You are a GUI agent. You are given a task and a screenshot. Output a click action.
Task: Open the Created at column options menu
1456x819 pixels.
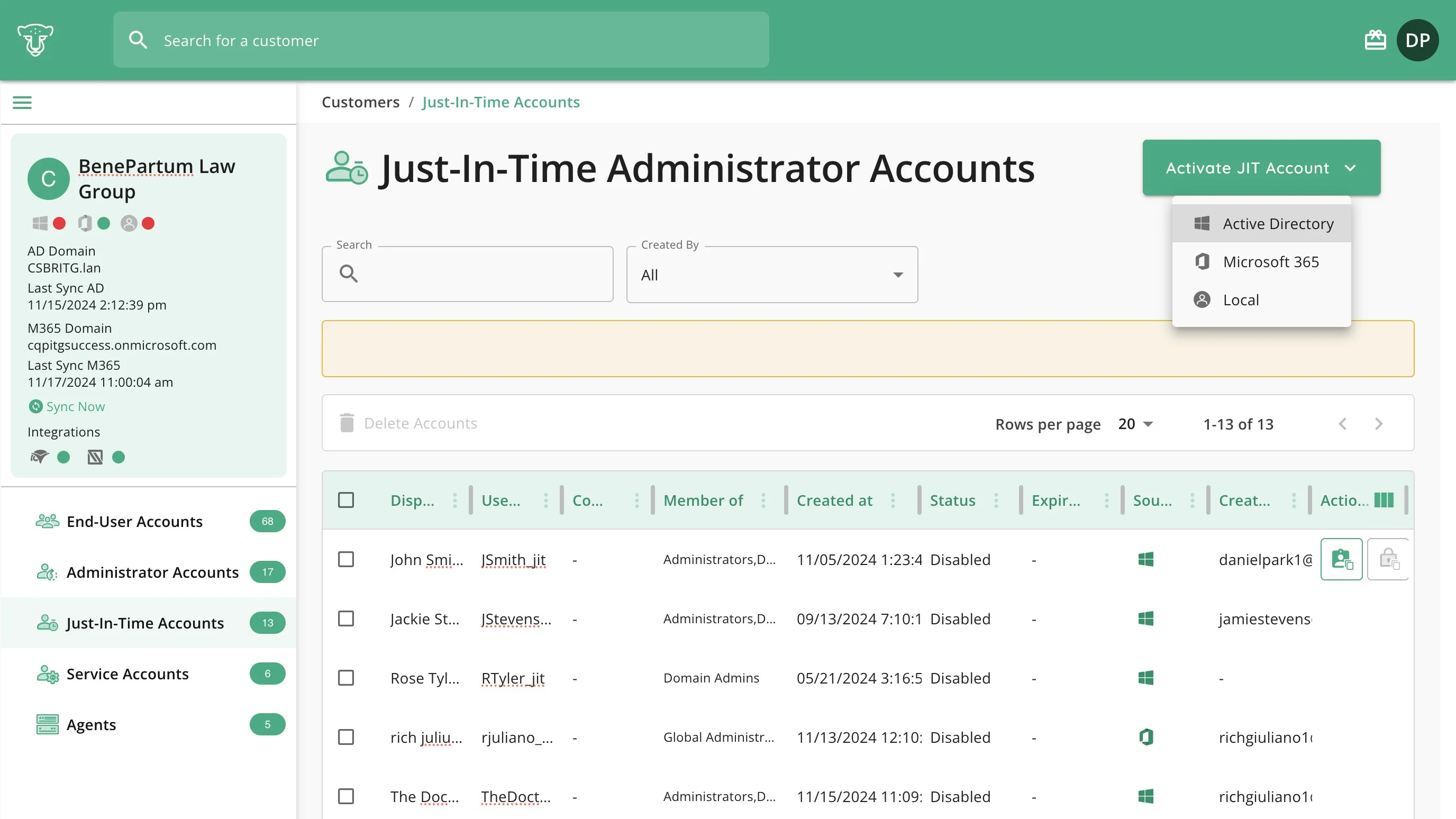tap(893, 500)
